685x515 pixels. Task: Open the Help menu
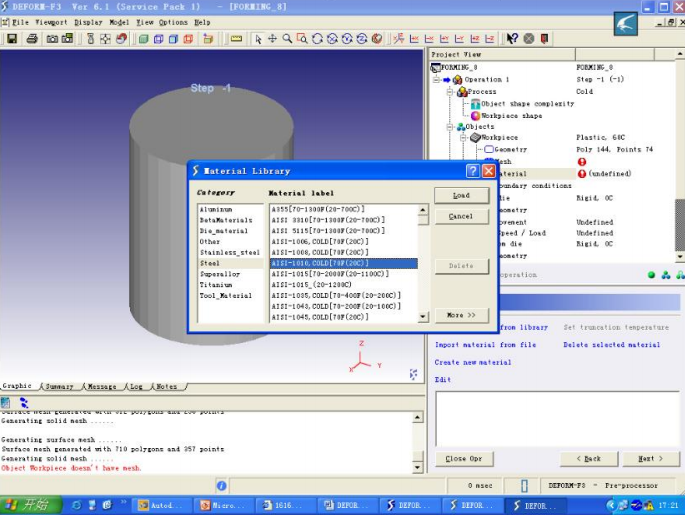pos(202,22)
